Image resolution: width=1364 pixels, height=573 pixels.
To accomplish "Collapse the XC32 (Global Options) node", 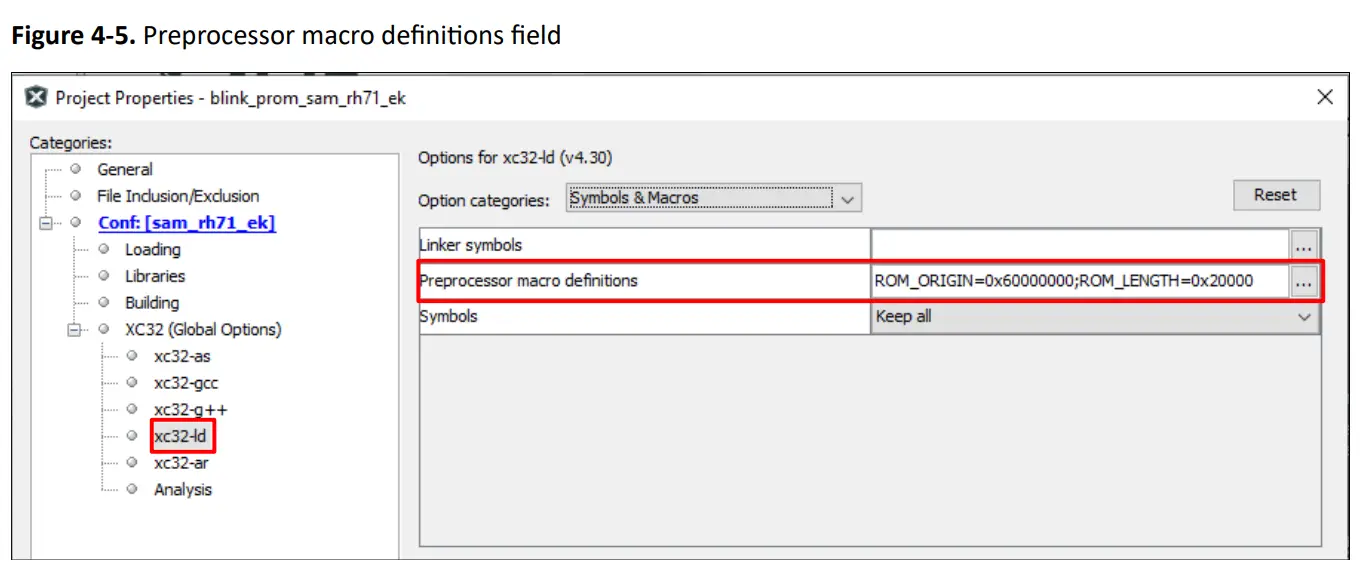I will (x=73, y=329).
